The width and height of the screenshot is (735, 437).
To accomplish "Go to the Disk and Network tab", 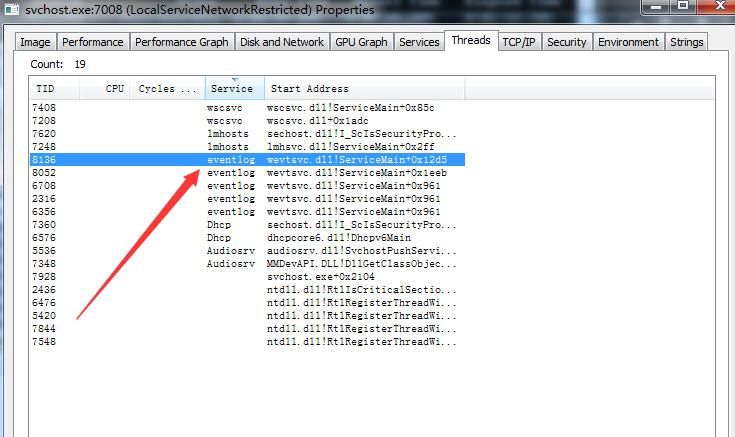I will tap(282, 42).
